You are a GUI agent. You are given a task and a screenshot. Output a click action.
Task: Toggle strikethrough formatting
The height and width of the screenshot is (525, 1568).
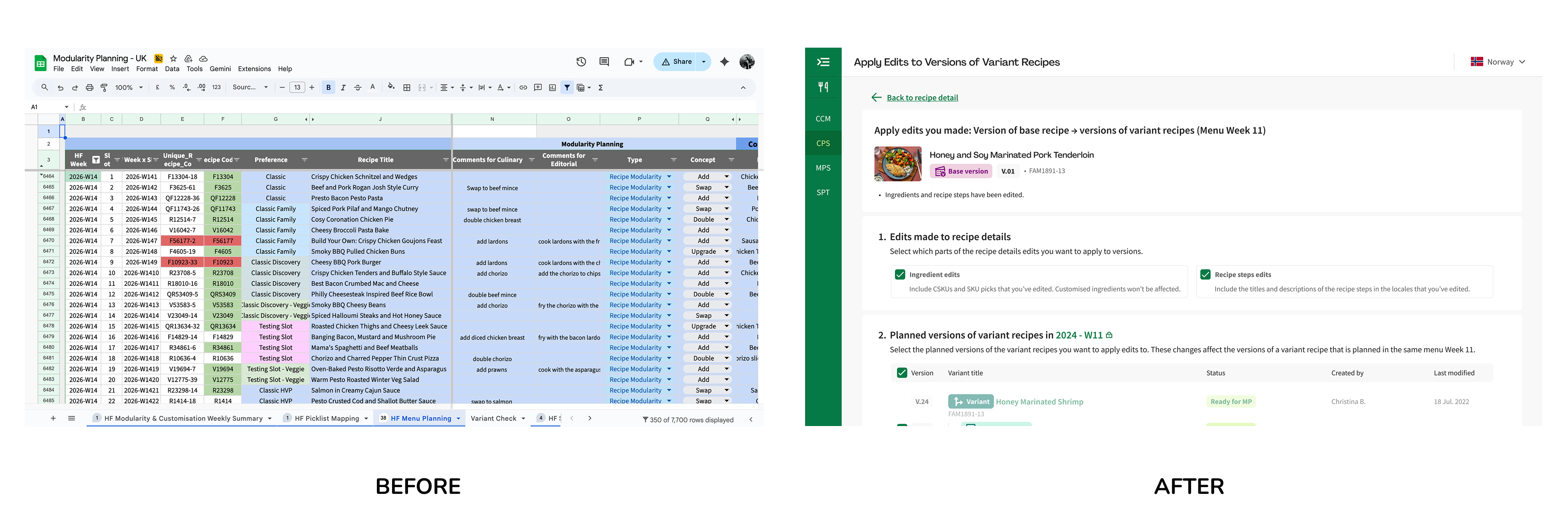[x=357, y=87]
